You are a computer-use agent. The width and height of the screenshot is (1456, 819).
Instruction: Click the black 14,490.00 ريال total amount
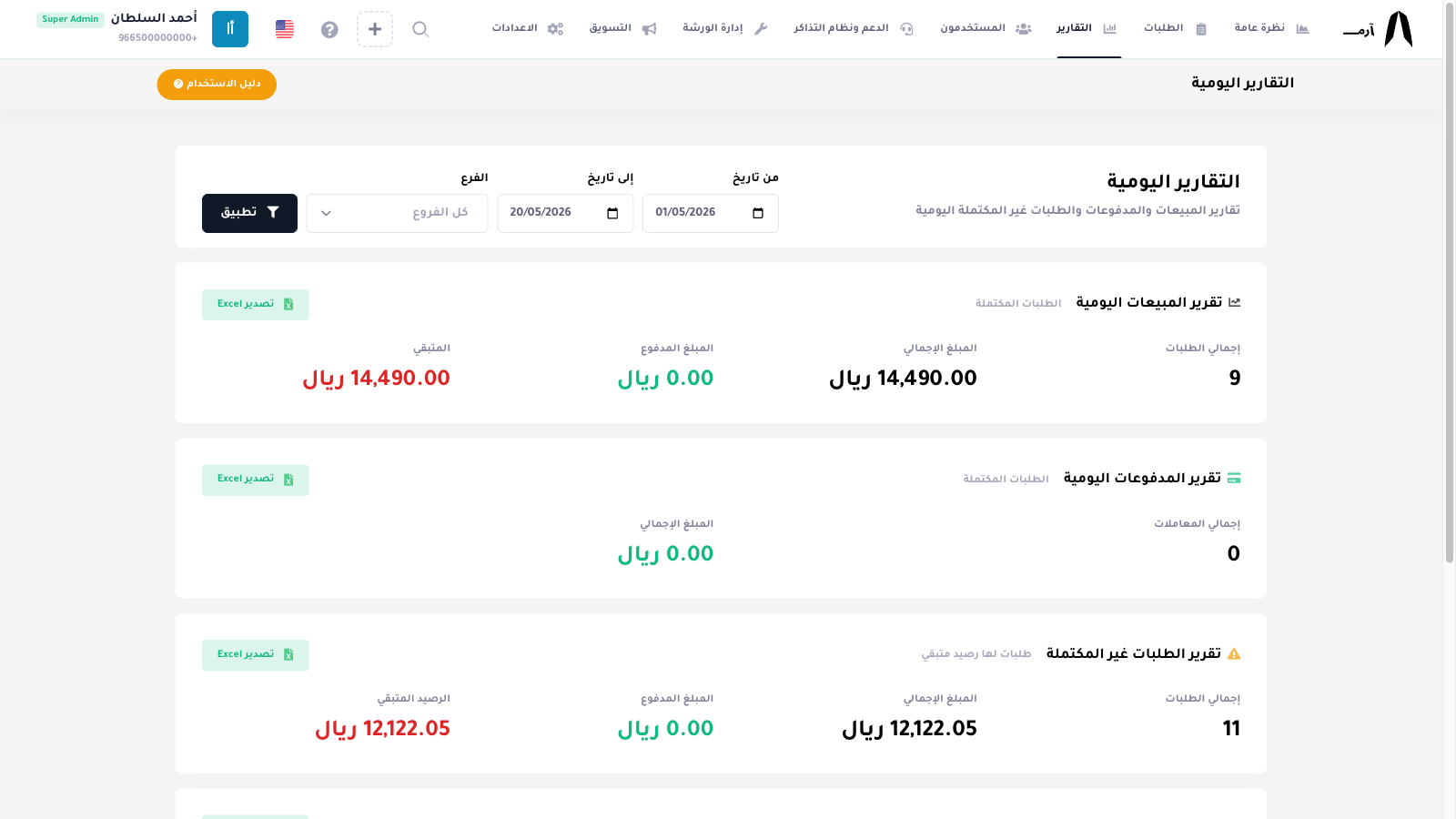click(x=903, y=379)
